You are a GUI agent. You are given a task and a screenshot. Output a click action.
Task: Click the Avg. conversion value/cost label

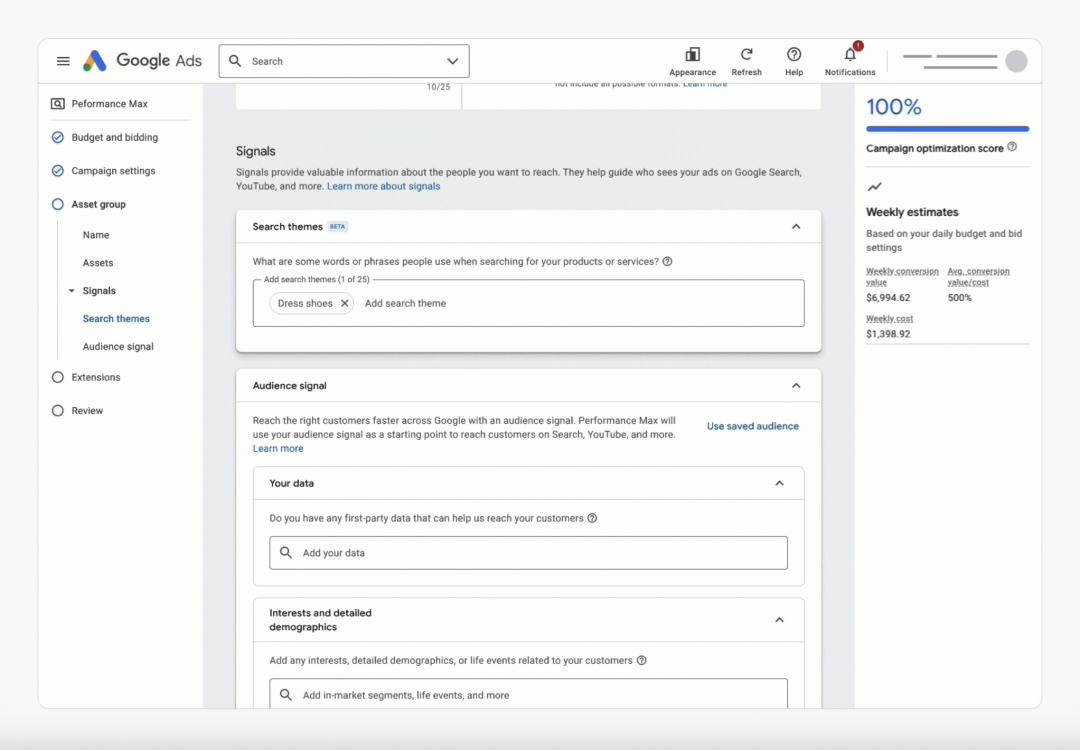978,276
